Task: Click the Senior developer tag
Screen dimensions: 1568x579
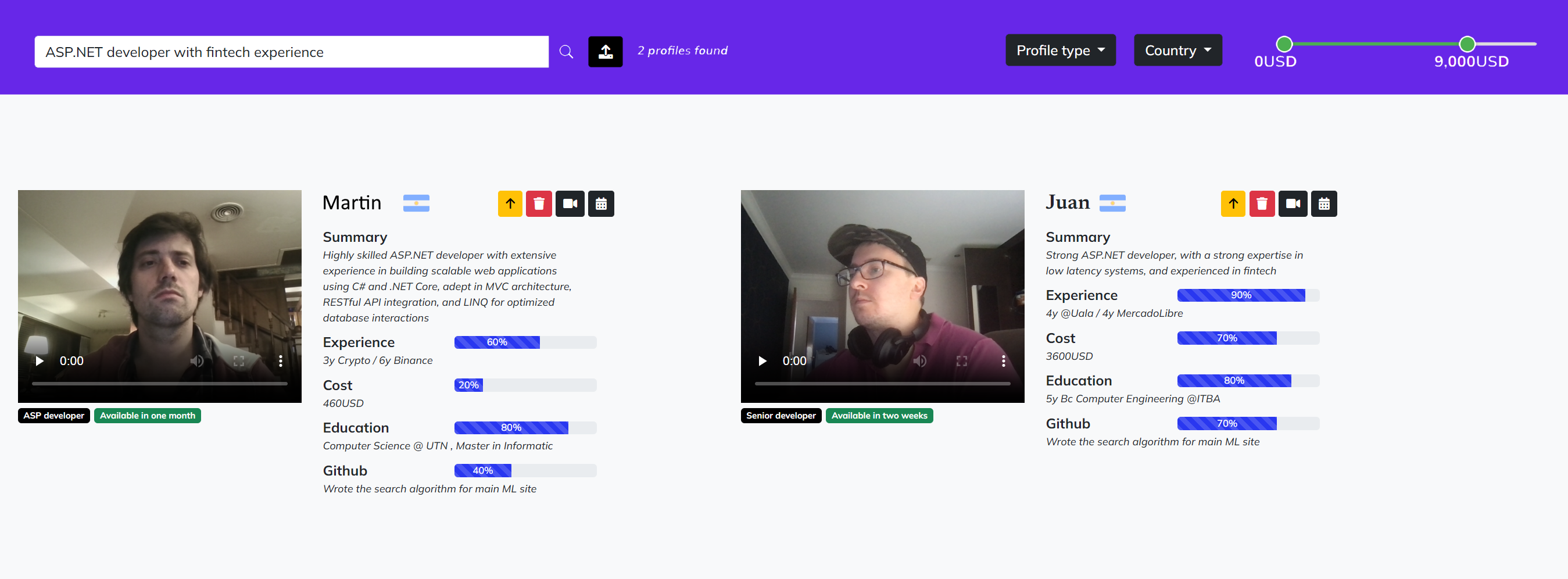Action: tap(781, 416)
